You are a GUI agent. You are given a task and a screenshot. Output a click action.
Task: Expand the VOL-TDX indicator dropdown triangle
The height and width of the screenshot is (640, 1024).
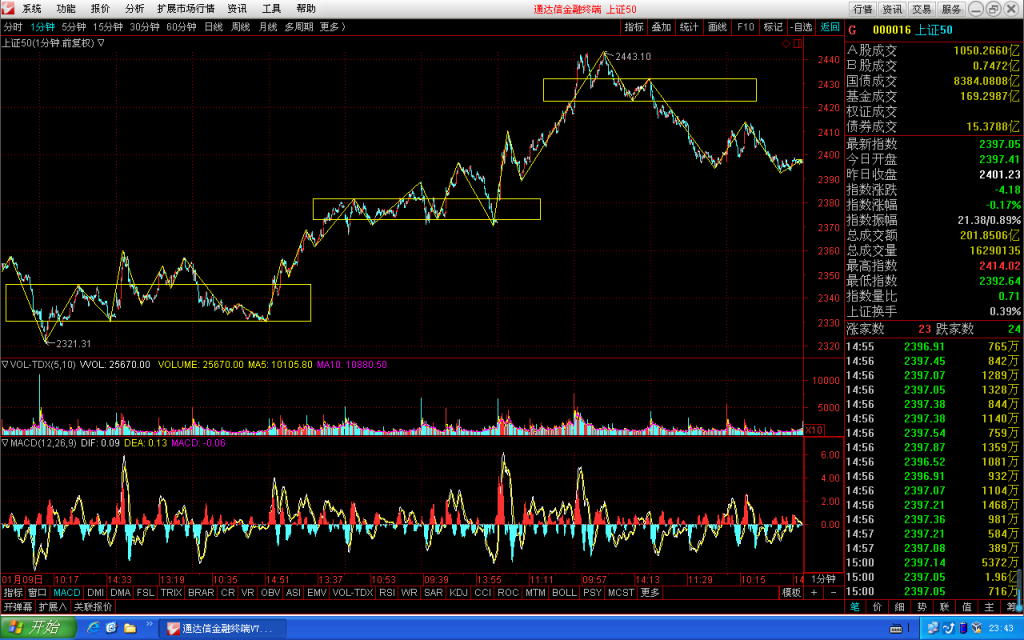click(5, 364)
